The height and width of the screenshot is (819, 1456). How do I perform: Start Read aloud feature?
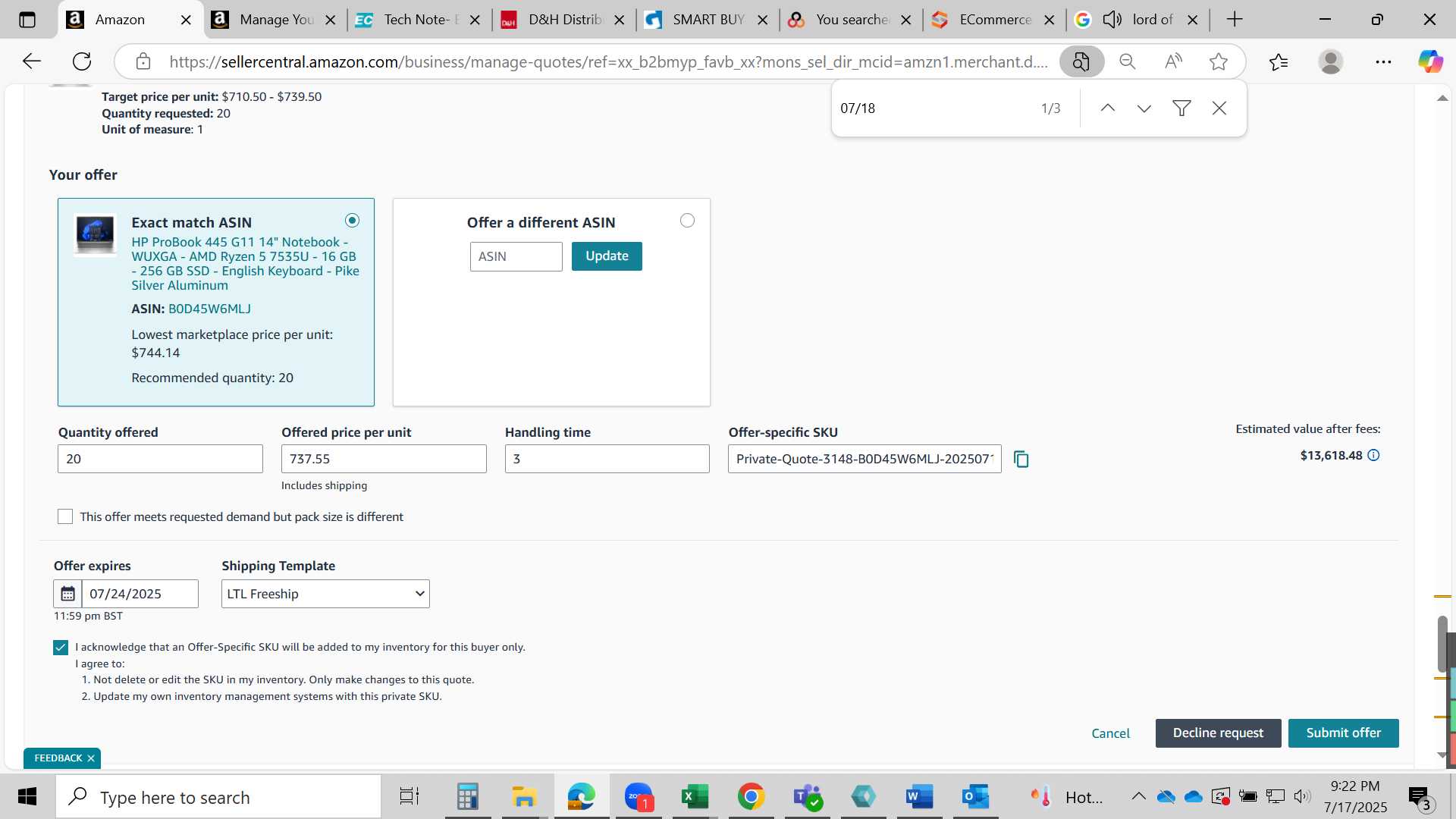point(1173,61)
